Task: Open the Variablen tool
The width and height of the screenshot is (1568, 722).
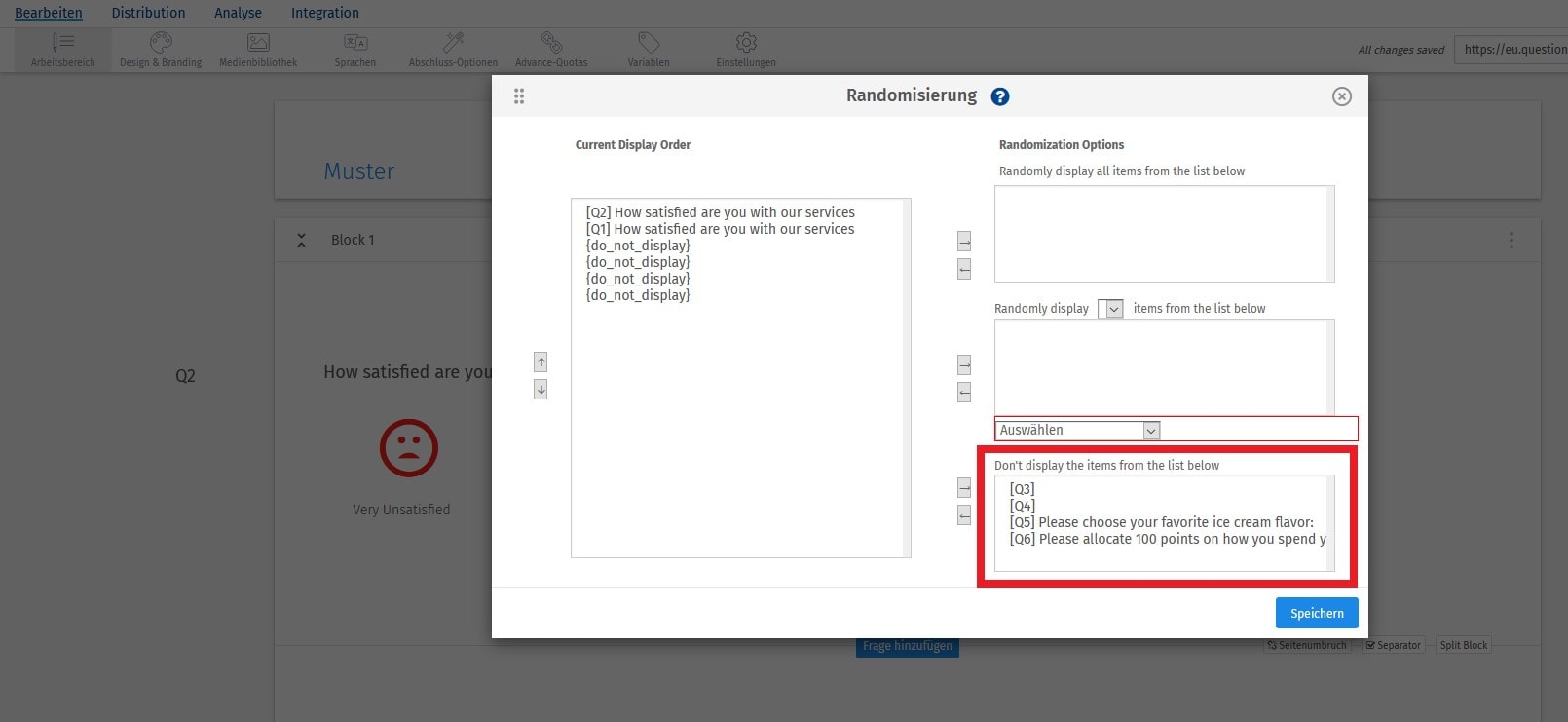Action: (649, 50)
